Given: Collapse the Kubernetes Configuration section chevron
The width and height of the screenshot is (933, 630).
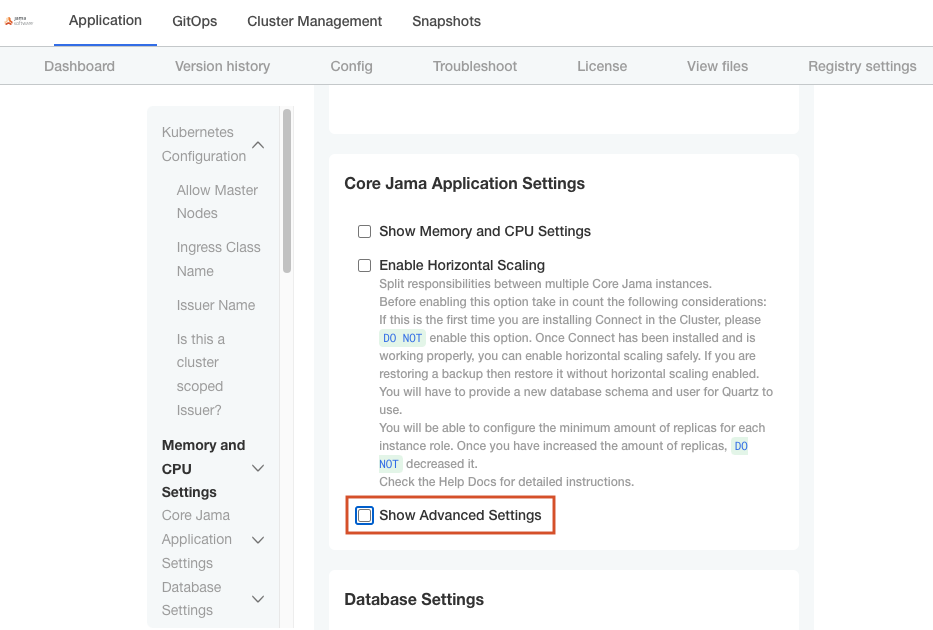Looking at the screenshot, I should [258, 145].
